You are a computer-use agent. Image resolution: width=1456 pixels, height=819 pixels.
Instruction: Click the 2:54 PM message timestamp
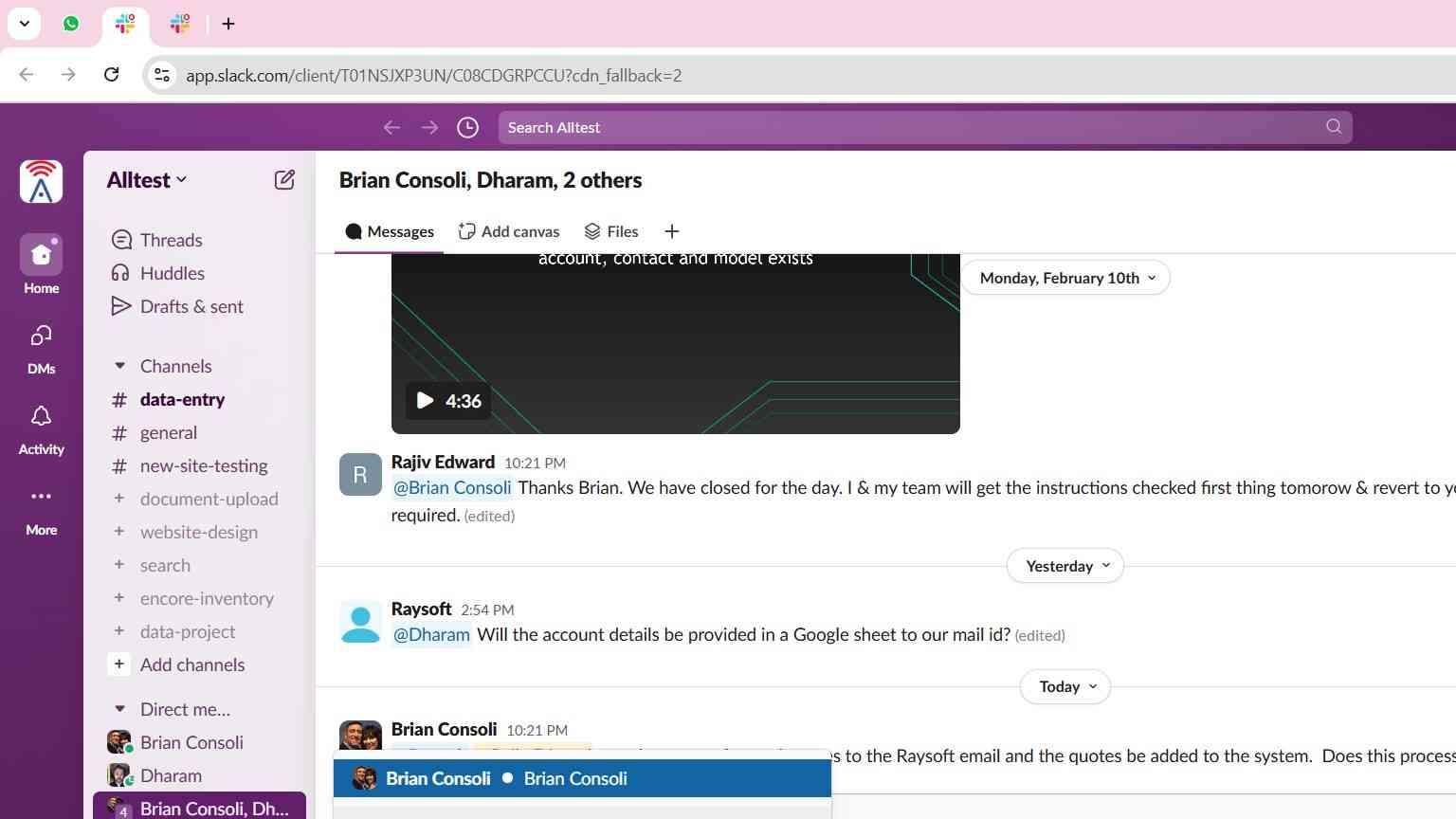coord(487,610)
